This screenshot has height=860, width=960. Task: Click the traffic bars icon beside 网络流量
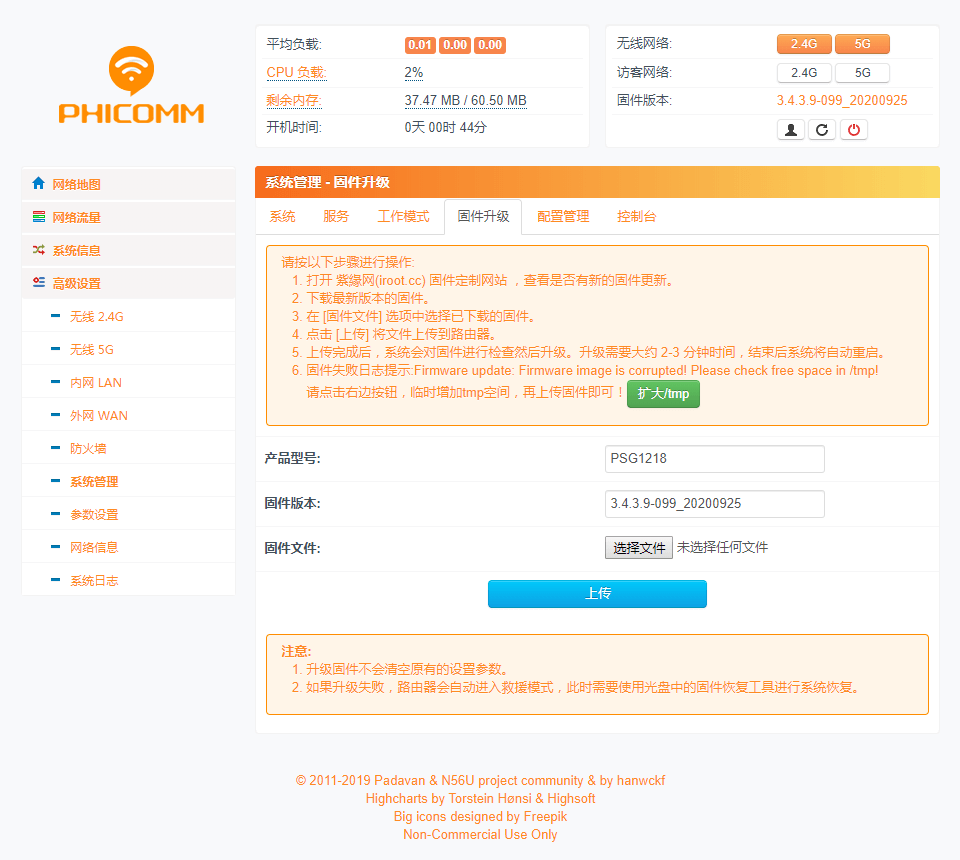coord(39,217)
